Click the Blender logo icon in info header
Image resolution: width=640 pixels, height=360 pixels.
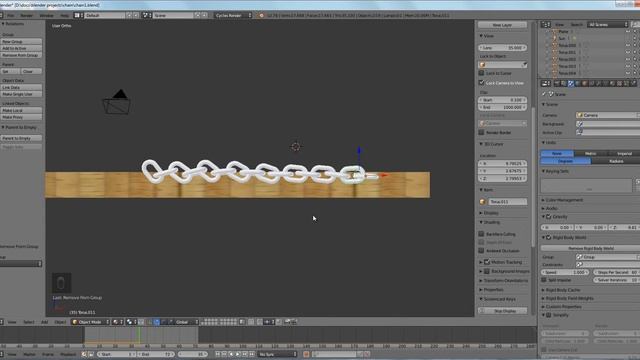(261, 15)
